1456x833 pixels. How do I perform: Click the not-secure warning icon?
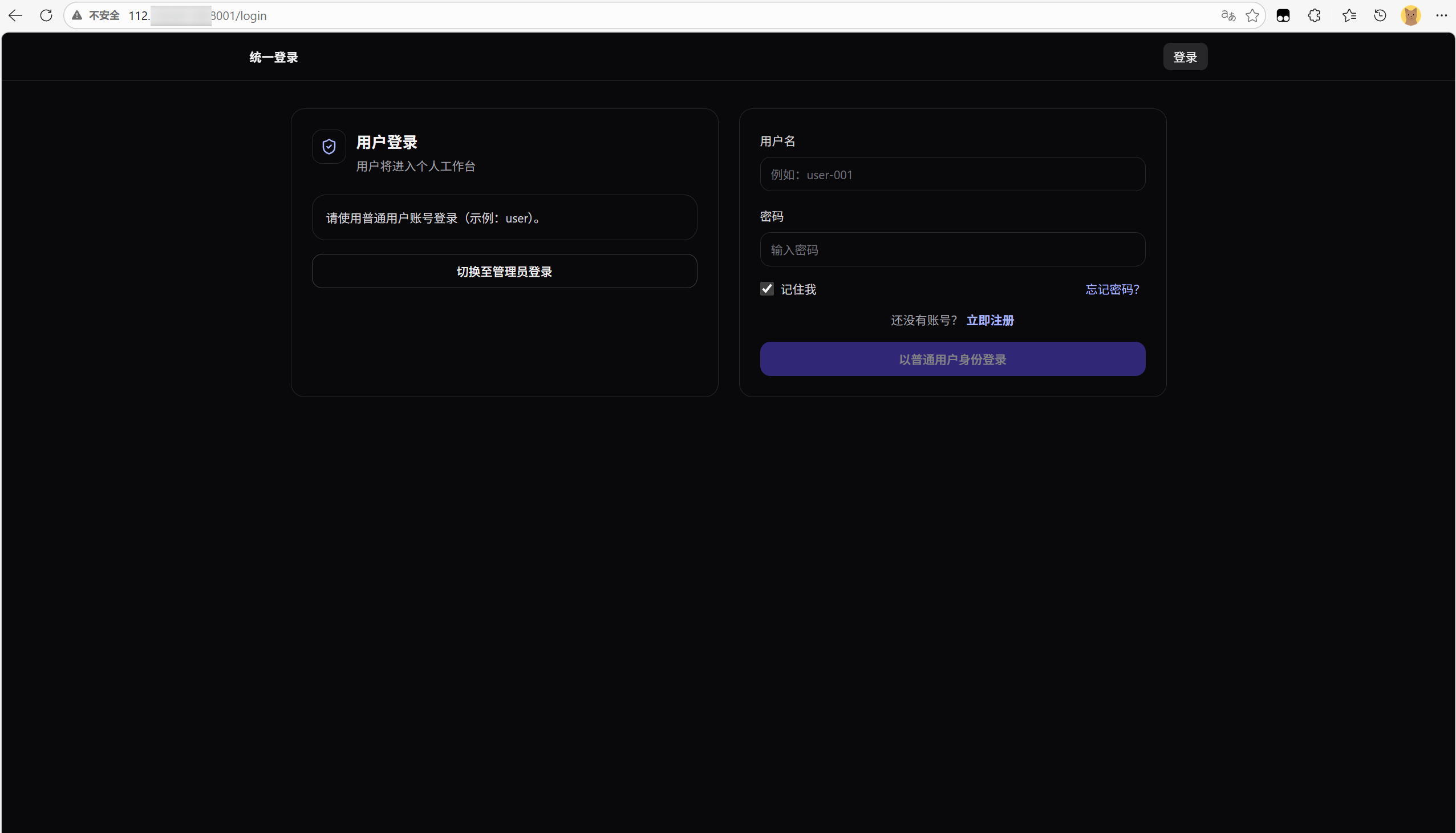click(x=77, y=15)
